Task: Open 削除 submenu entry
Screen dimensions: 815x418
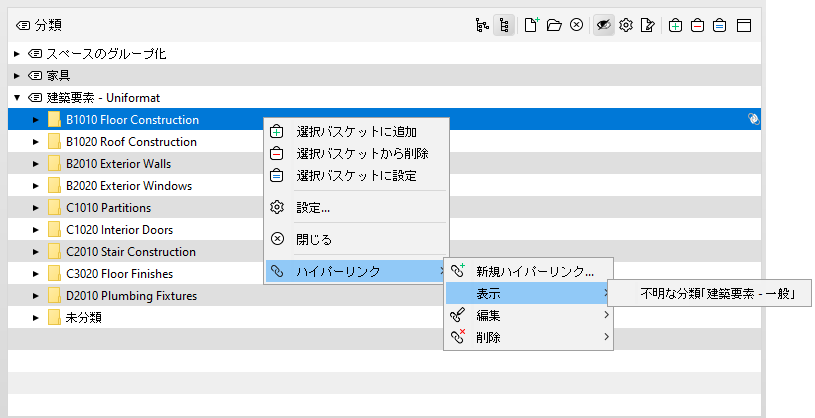Action: pyautogui.click(x=529, y=337)
